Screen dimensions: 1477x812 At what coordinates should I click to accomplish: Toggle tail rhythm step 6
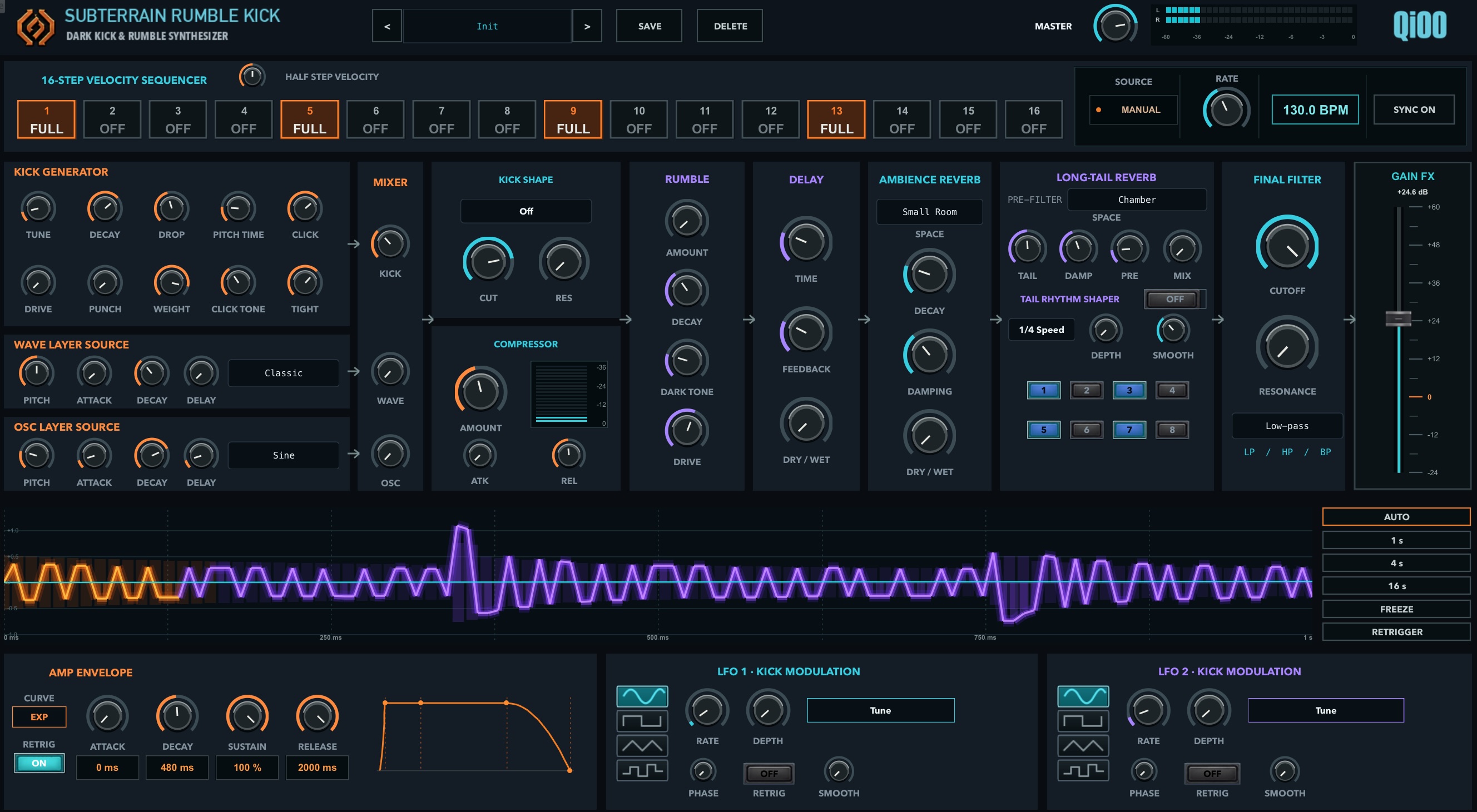tap(1086, 430)
